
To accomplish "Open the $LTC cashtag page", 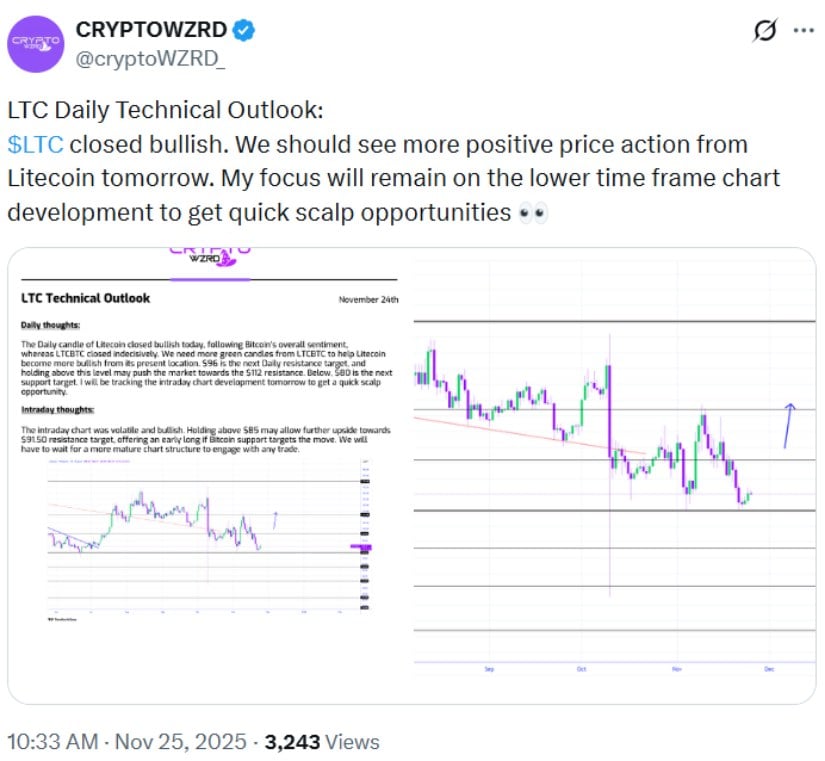I will coord(34,144).
